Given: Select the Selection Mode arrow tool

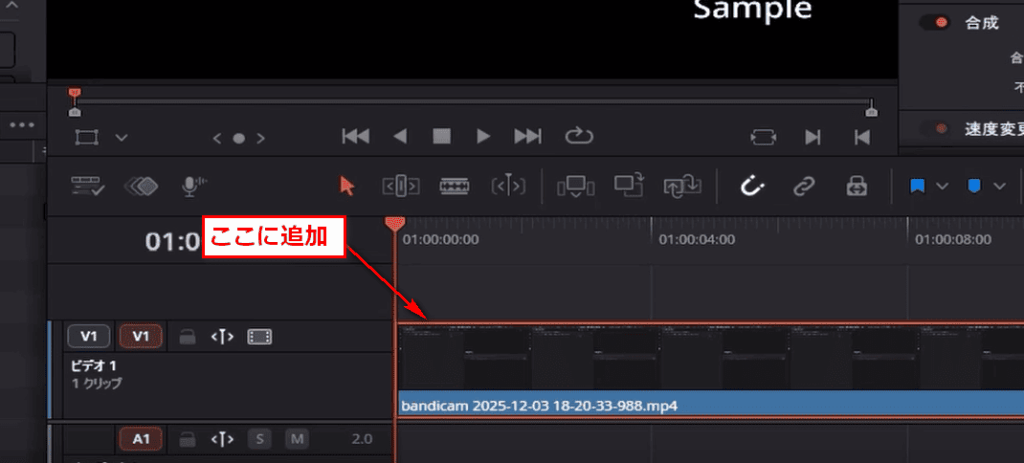Looking at the screenshot, I should (x=347, y=186).
